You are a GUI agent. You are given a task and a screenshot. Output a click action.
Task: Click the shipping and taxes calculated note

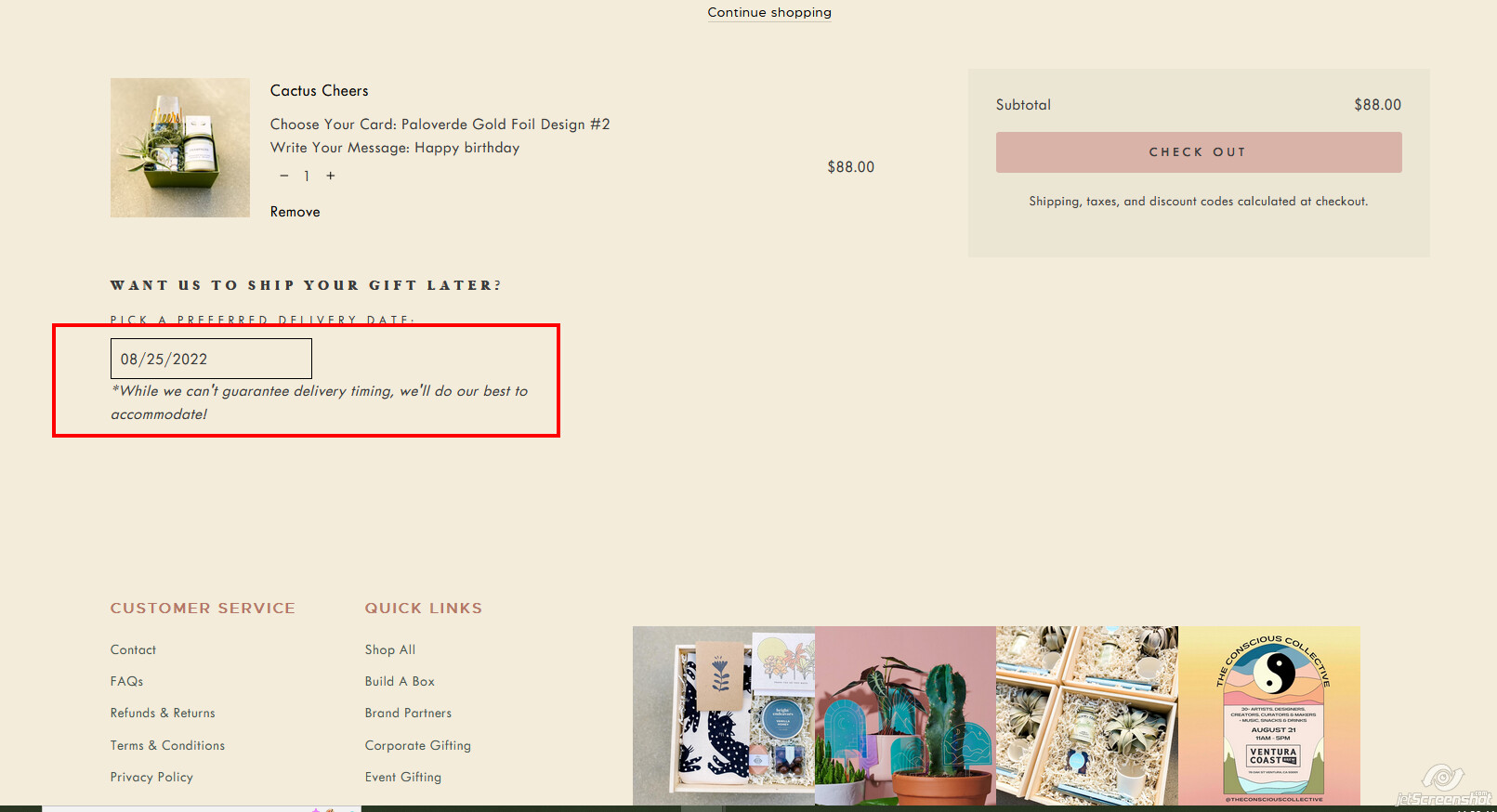tap(1199, 202)
